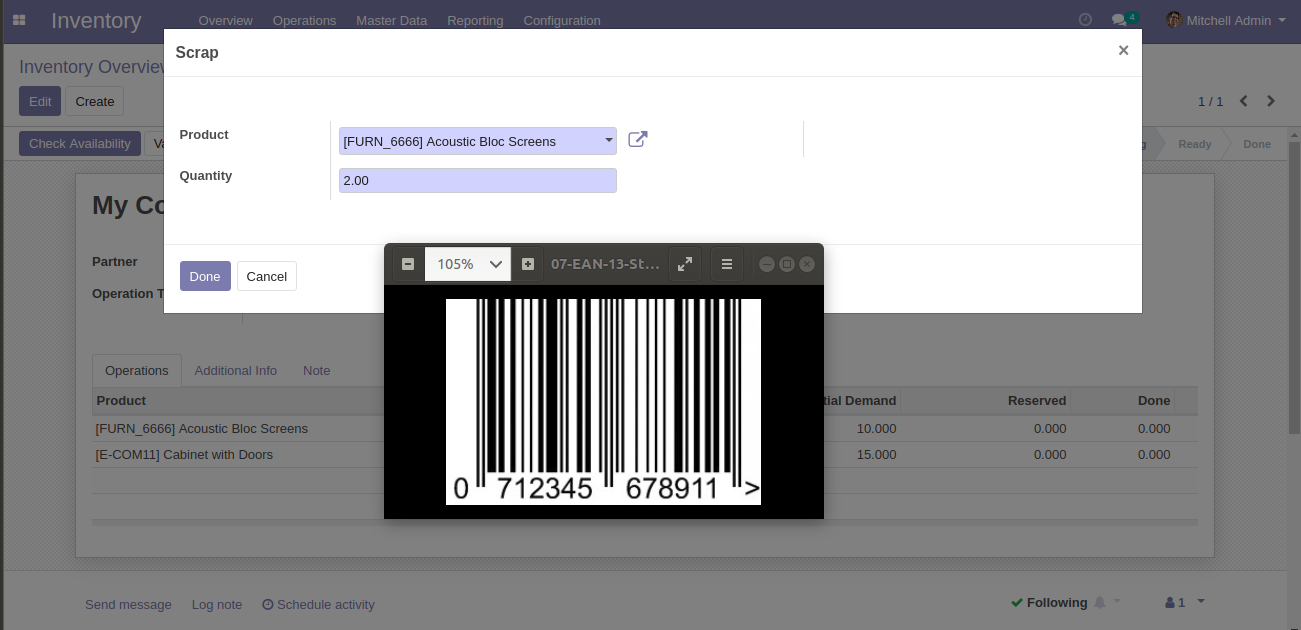Open the apps grid menu icon
The height and width of the screenshot is (630, 1301).
click(x=19, y=20)
